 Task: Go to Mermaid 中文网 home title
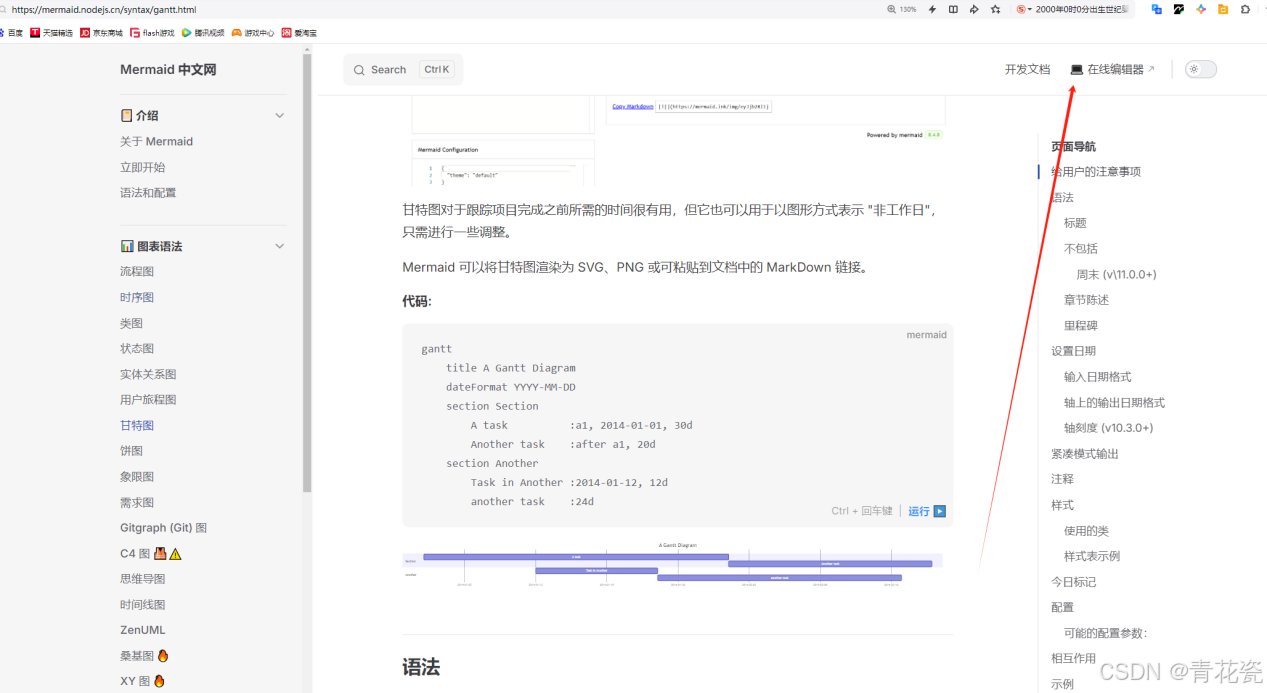[x=168, y=70]
